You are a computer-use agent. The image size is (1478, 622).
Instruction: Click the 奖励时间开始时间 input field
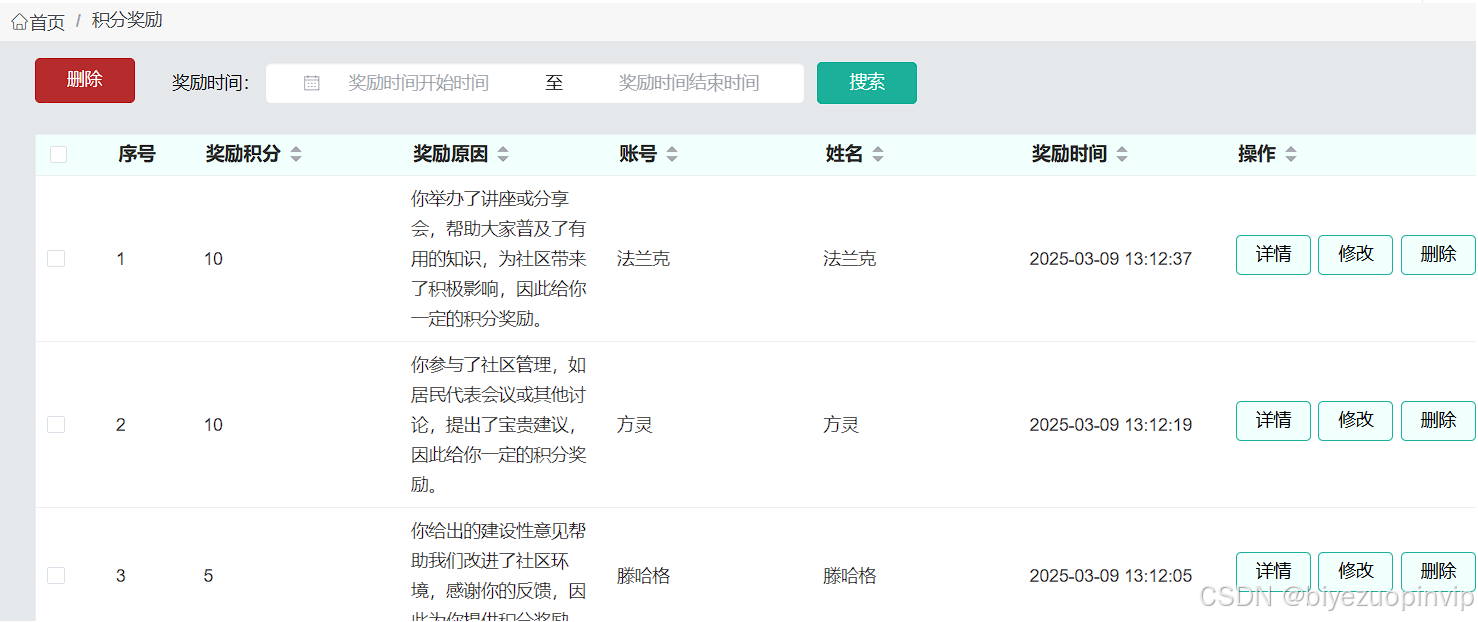pyautogui.click(x=418, y=83)
